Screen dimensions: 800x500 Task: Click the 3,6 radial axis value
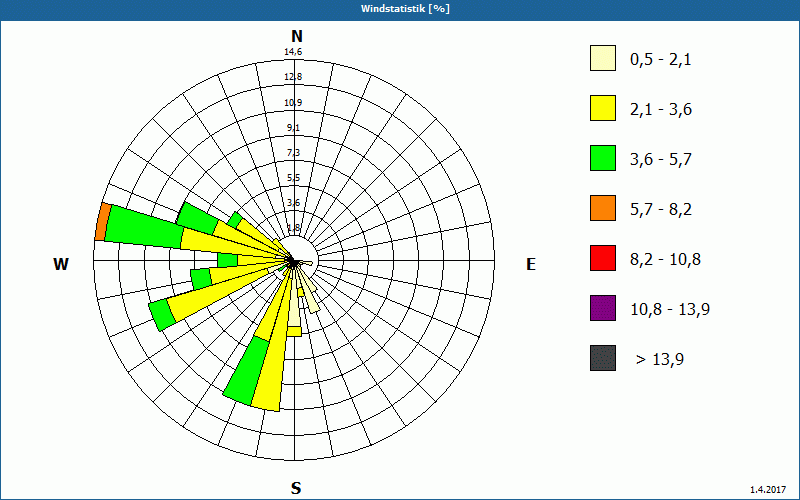click(293, 203)
